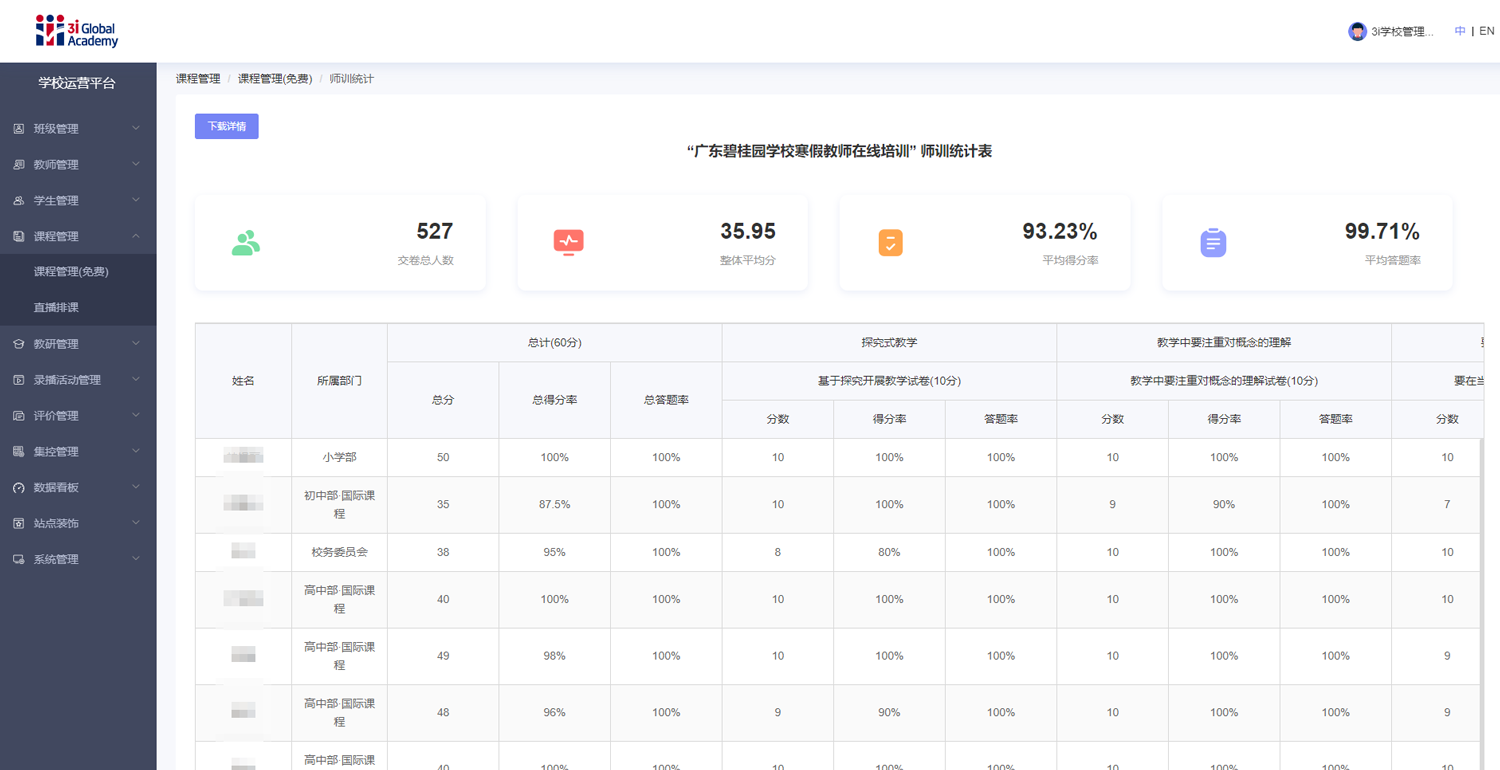Switch language to EN
This screenshot has width=1500, height=770.
coord(1486,32)
